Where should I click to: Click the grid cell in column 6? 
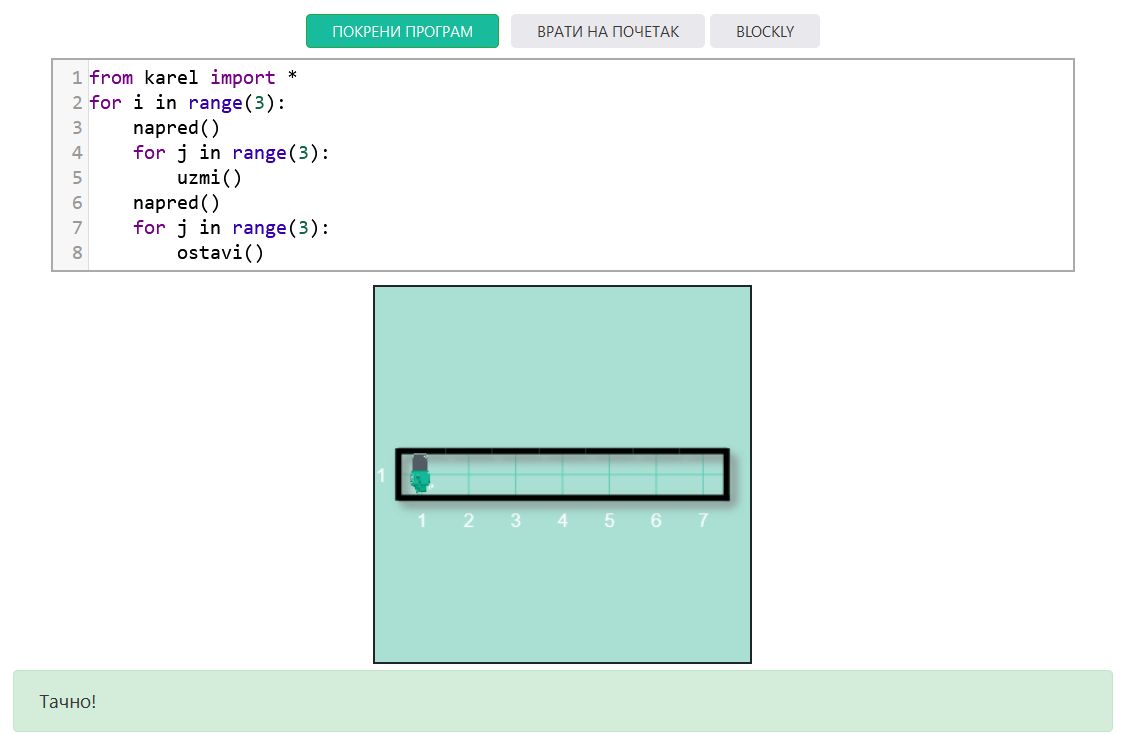pos(656,474)
